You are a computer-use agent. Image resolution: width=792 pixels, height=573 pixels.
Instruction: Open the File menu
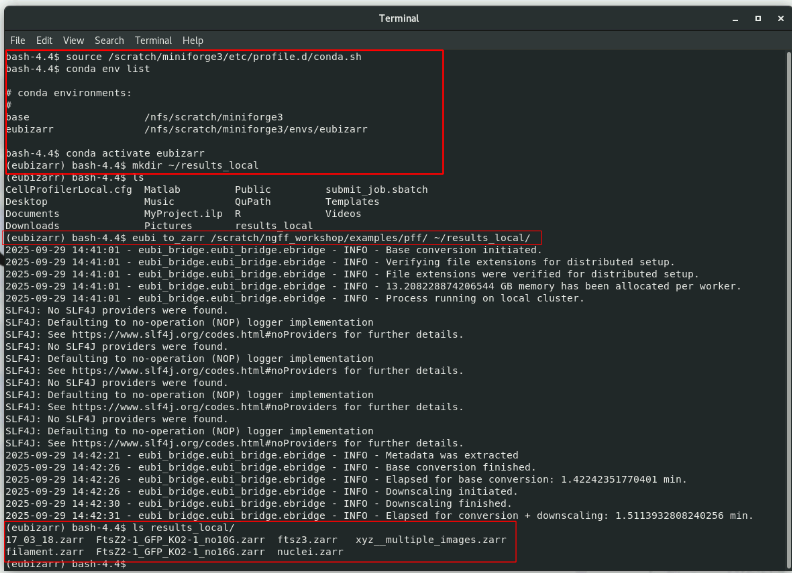click(18, 40)
